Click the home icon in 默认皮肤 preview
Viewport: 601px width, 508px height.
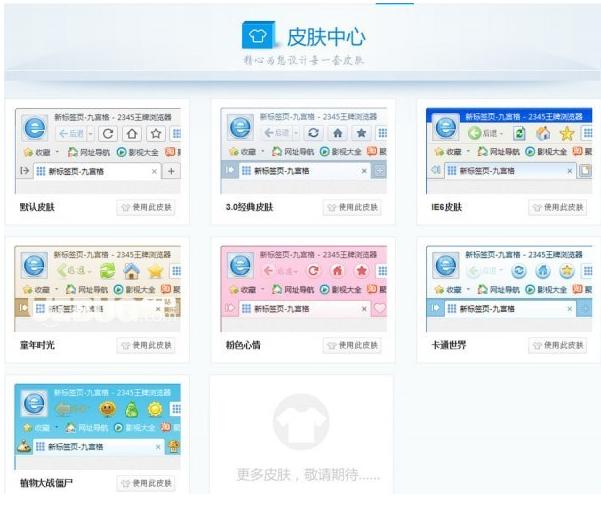click(132, 133)
